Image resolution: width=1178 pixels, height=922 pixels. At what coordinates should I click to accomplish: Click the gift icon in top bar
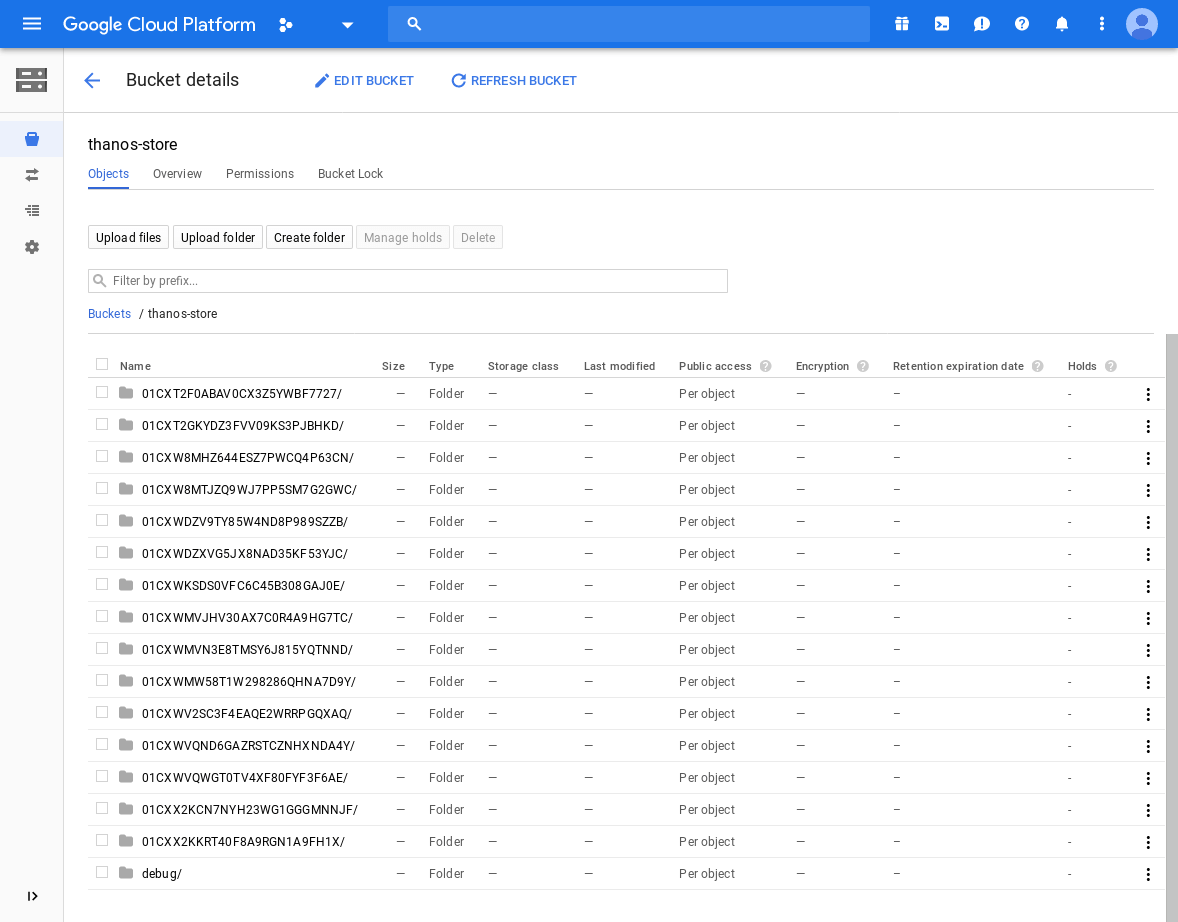click(x=902, y=24)
